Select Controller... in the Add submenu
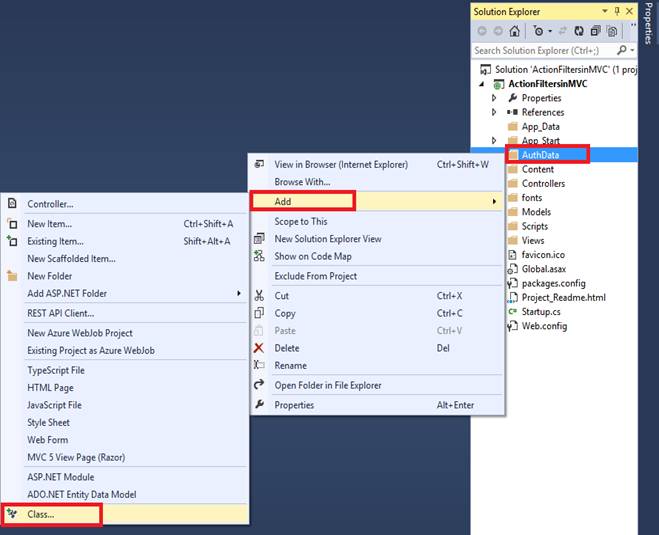Screen dimensions: 659x535 [50, 204]
